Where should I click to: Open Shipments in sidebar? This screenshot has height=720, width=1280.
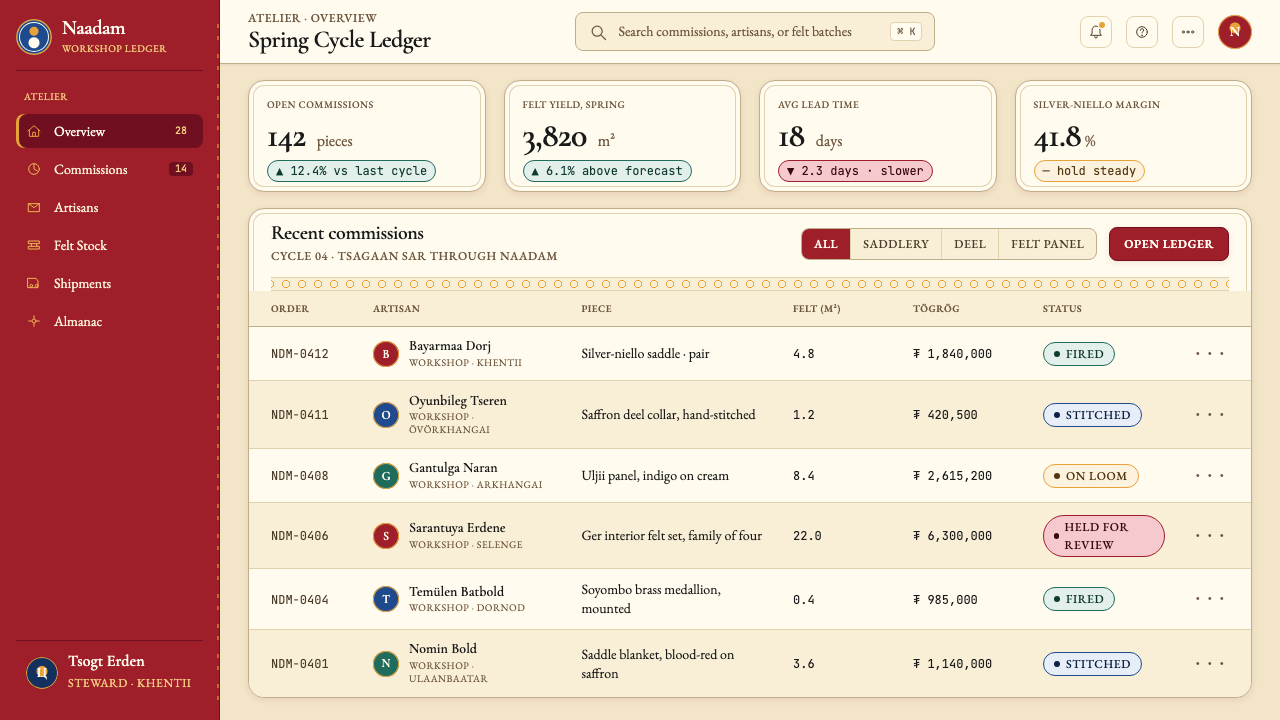click(110, 283)
